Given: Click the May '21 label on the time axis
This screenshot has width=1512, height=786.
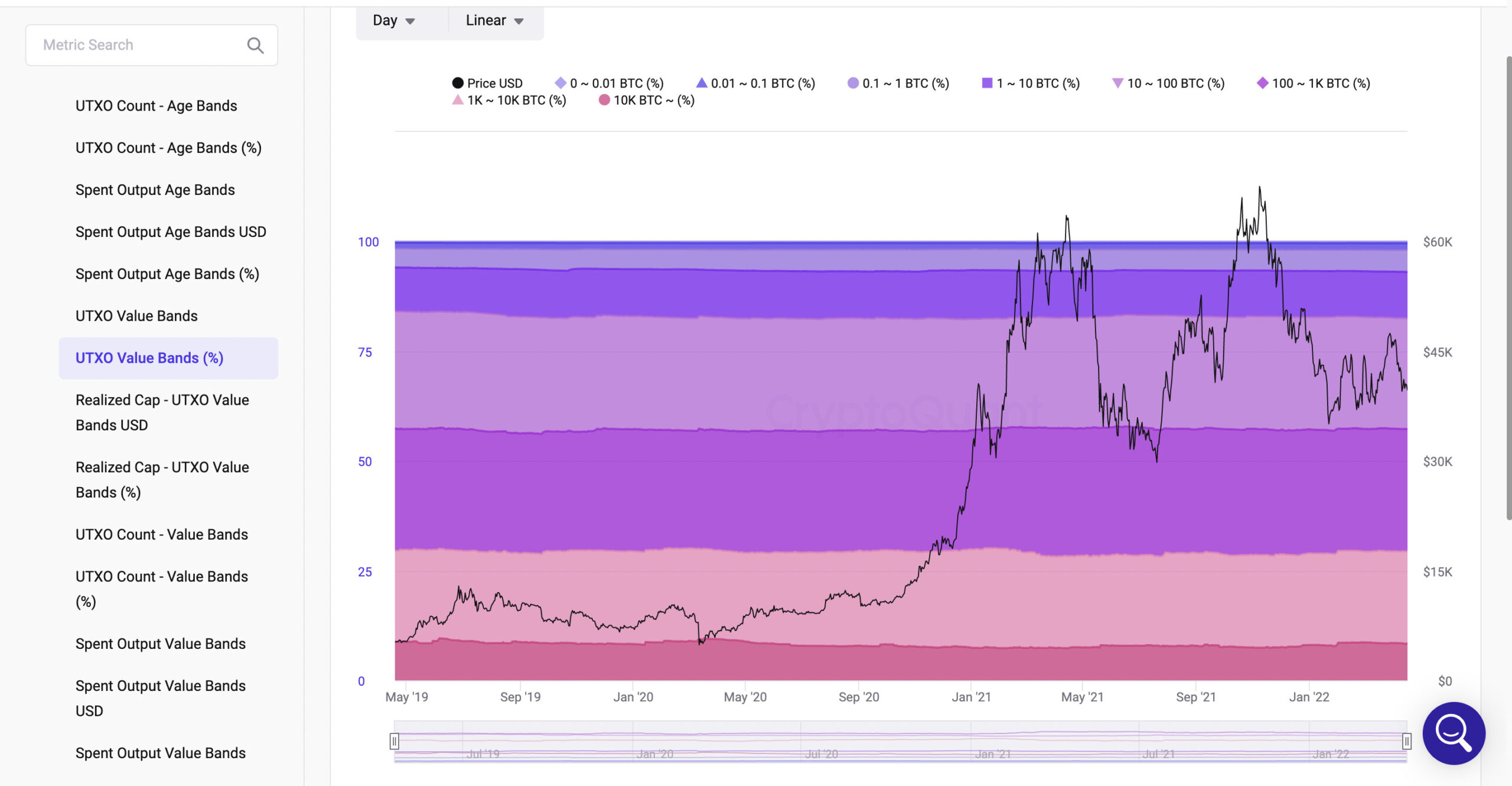Looking at the screenshot, I should click(x=1082, y=697).
